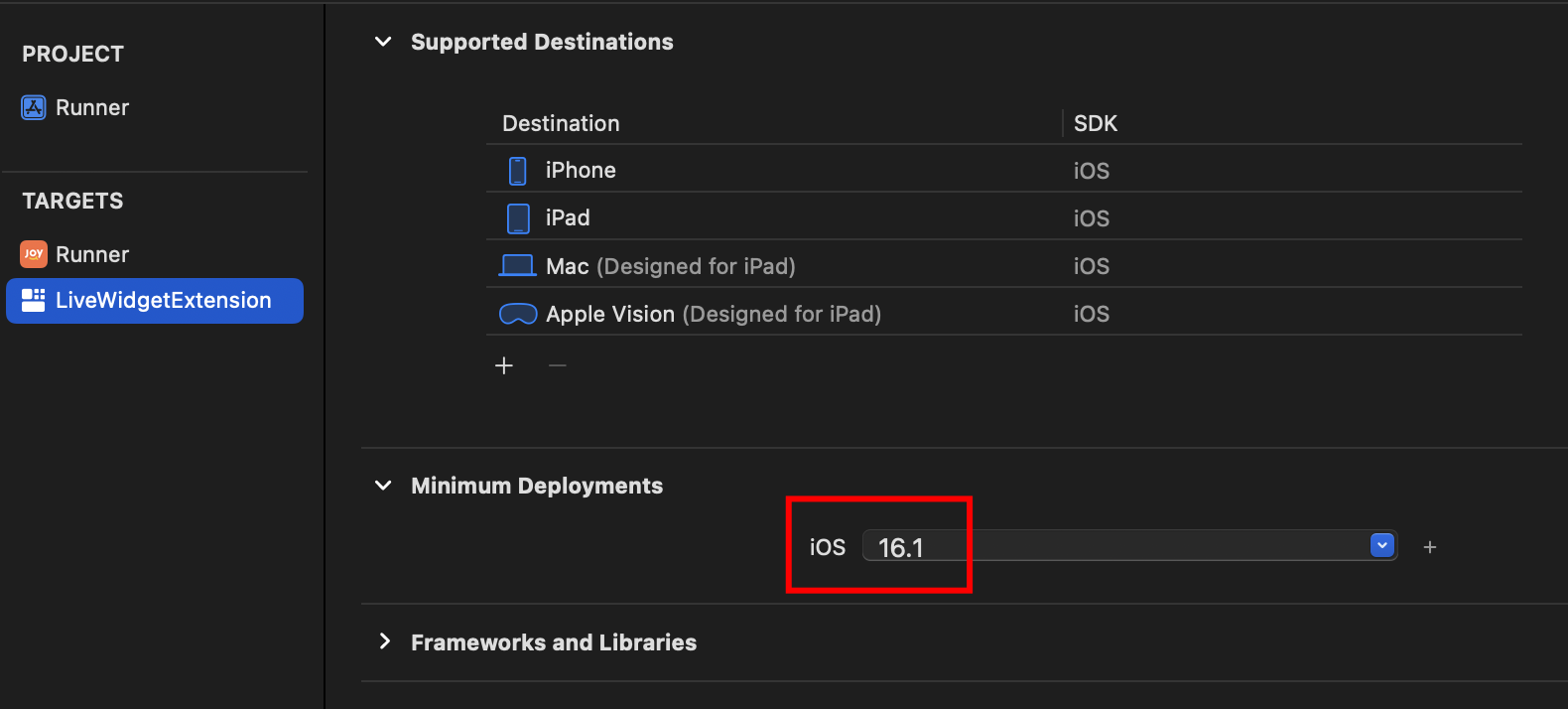The width and height of the screenshot is (1568, 709).
Task: Collapse the Supported Destinations section
Action: click(x=383, y=42)
